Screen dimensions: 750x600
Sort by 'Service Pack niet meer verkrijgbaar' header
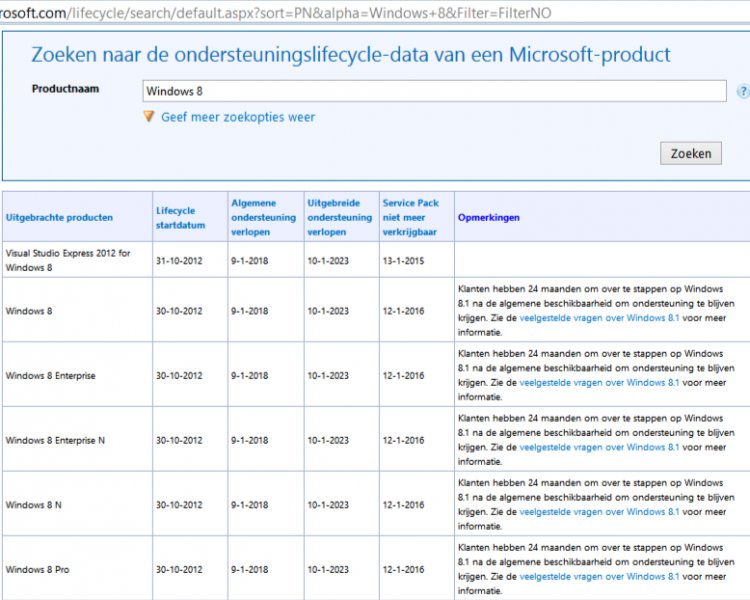tap(410, 217)
